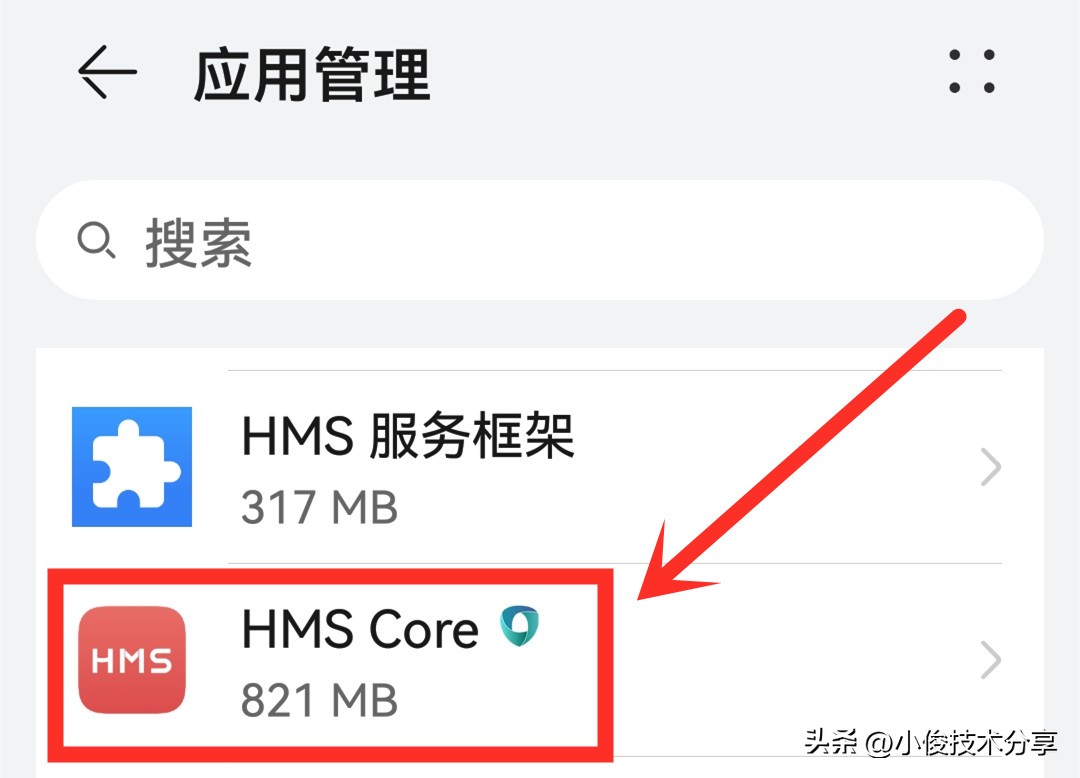Tap the empty space right of HMS Core

pos(758,660)
